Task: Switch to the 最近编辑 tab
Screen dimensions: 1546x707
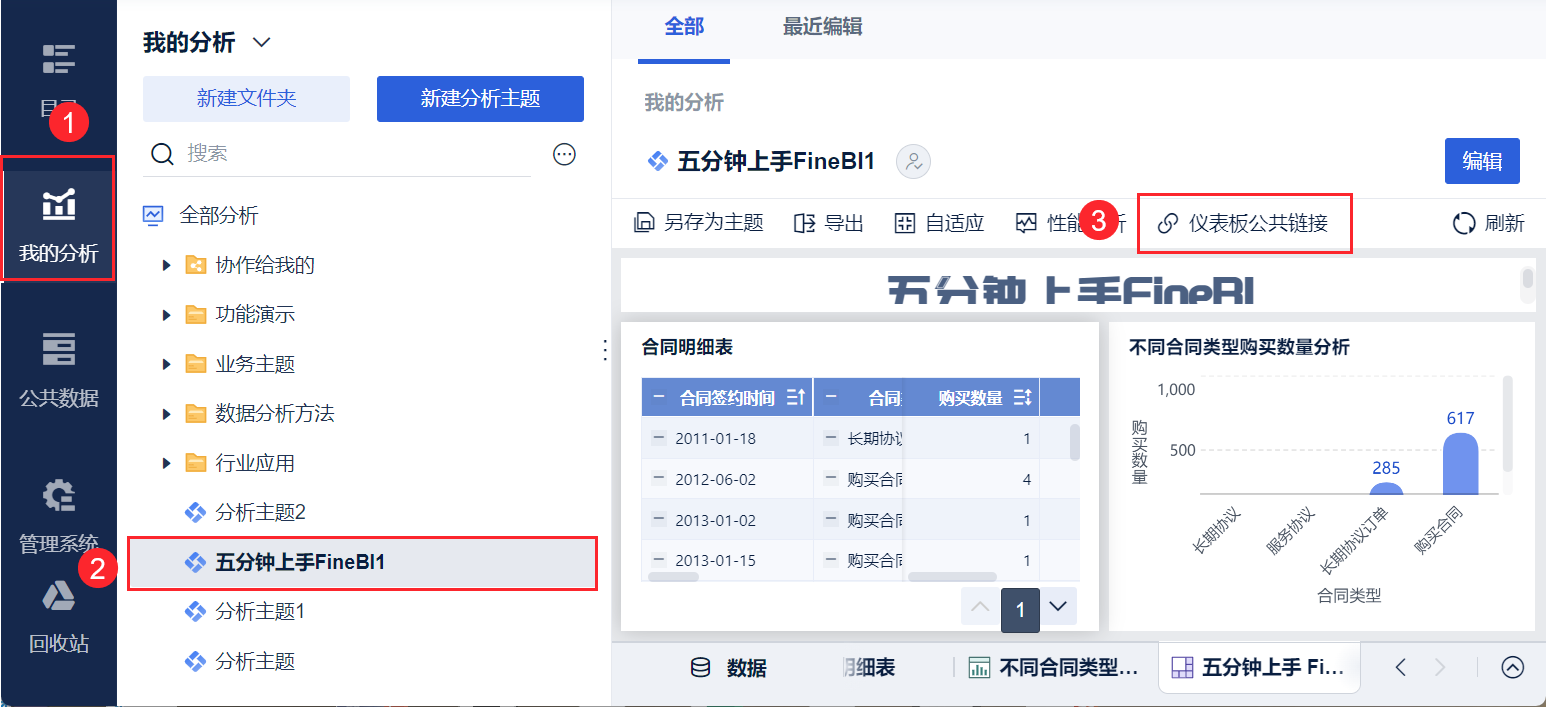Action: pyautogui.click(x=822, y=27)
